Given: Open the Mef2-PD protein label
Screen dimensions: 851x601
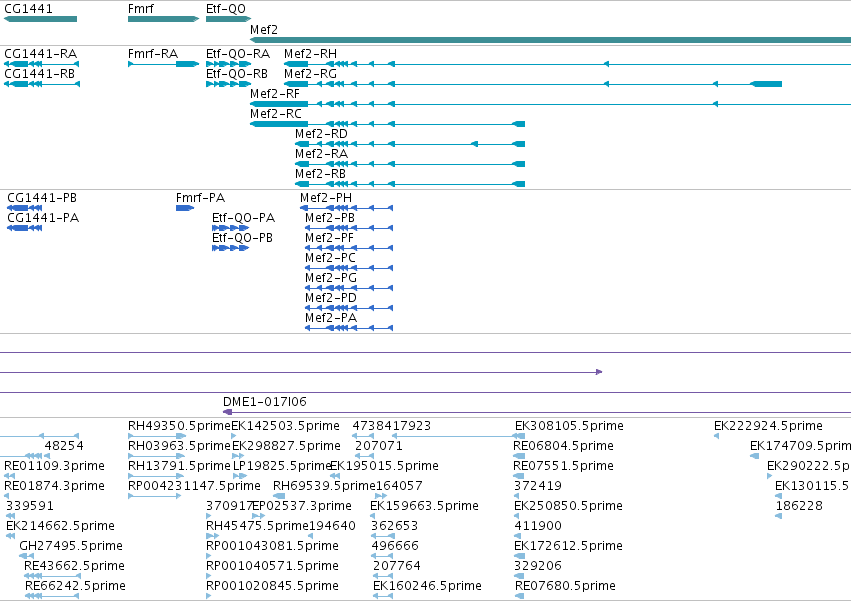Looking at the screenshot, I should tap(331, 298).
